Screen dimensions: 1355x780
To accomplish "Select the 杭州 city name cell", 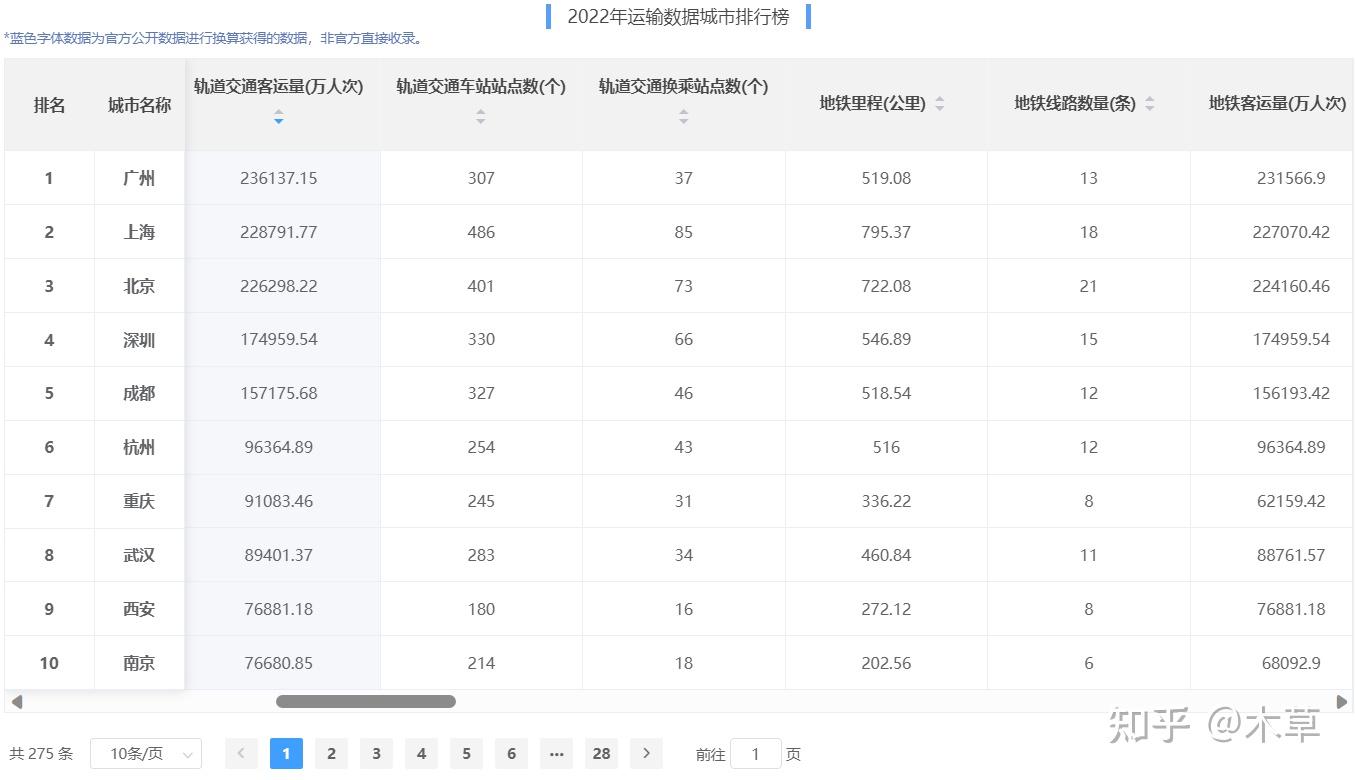I will [x=139, y=447].
